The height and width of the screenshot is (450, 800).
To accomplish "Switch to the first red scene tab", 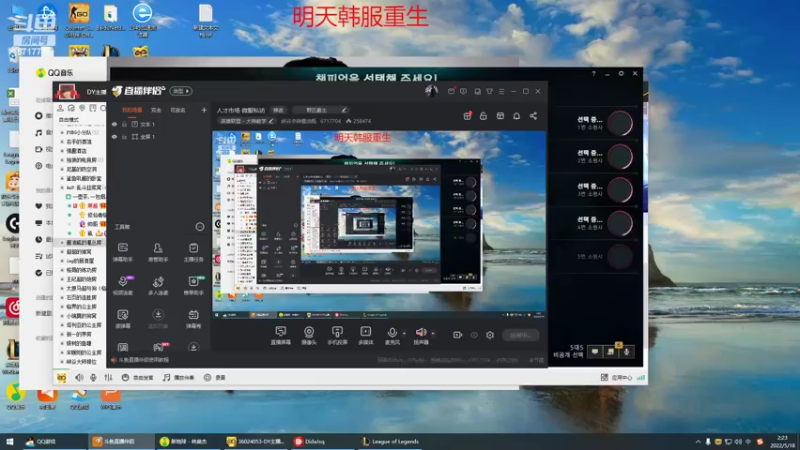I will 132,110.
